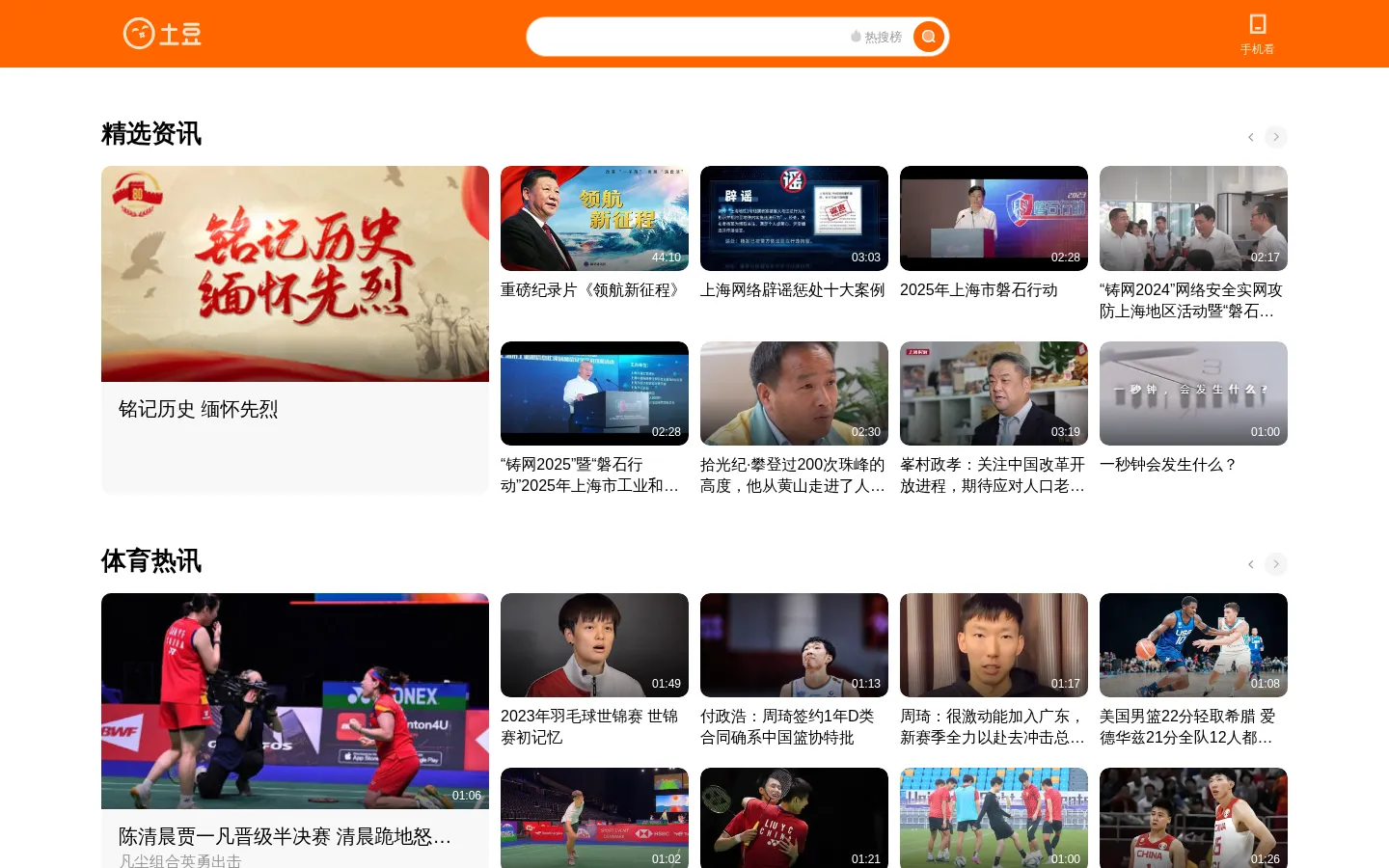The image size is (1389, 868).
Task: Open 周琦：很激动能加入广东 title link
Action: [x=993, y=727]
